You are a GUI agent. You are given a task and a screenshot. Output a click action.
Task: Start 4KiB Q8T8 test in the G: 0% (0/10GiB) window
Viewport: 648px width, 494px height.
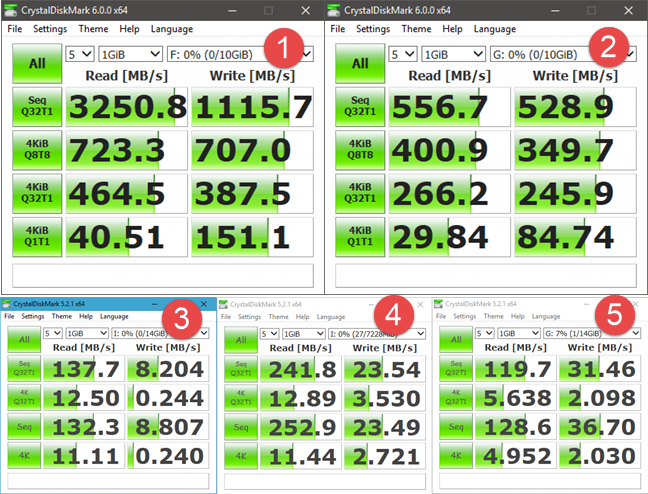click(x=360, y=150)
